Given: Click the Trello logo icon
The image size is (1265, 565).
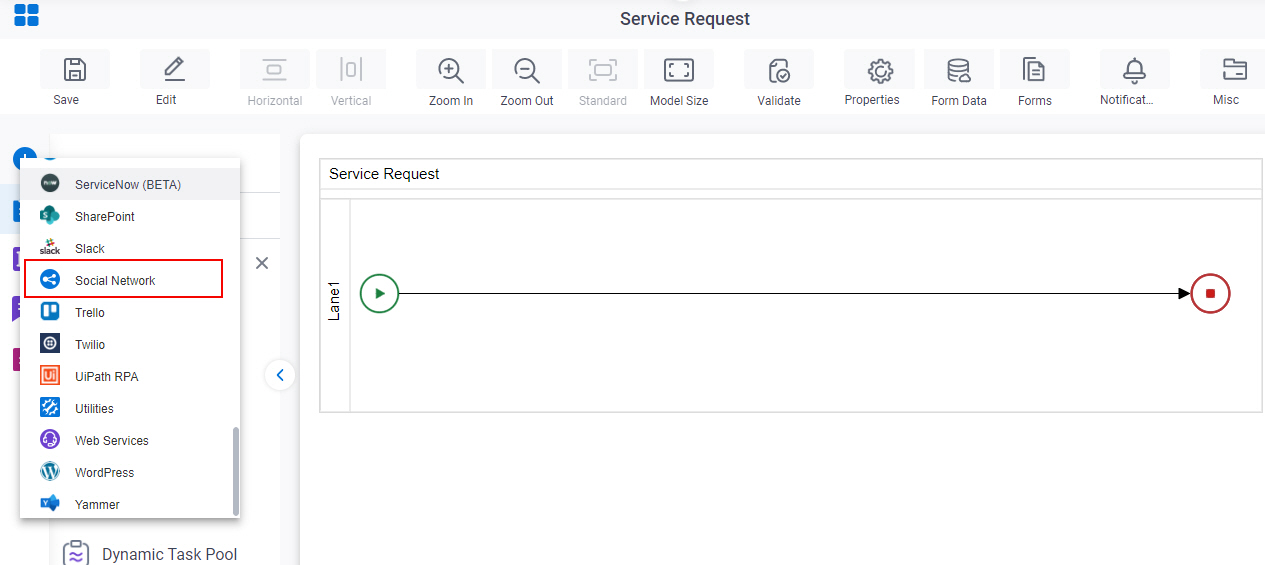Looking at the screenshot, I should (50, 312).
